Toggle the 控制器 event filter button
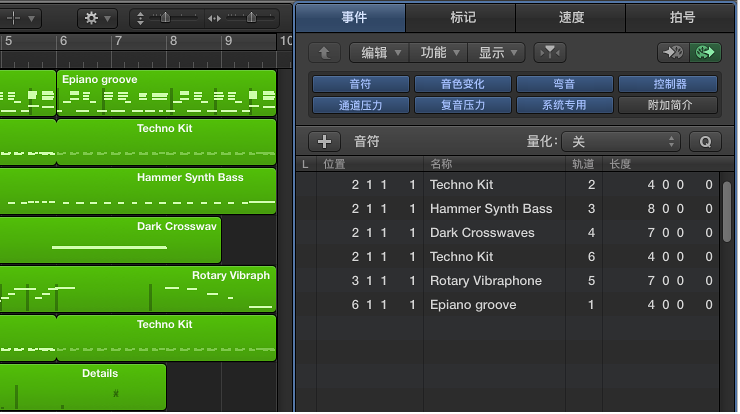The width and height of the screenshot is (740, 414). point(668,84)
